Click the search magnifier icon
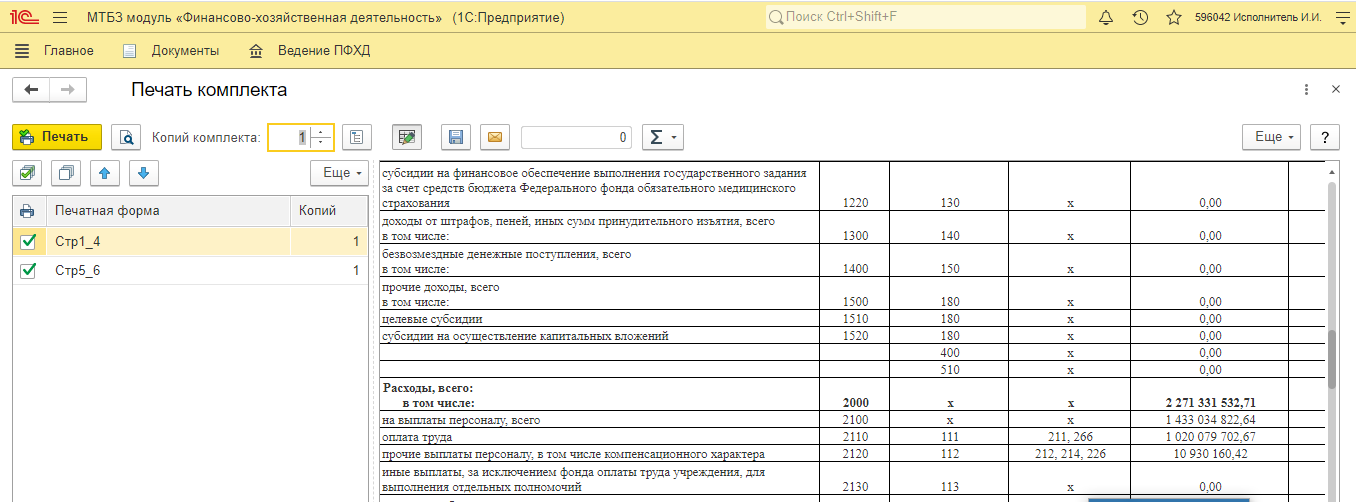Image resolution: width=1356 pixels, height=502 pixels. 777,18
